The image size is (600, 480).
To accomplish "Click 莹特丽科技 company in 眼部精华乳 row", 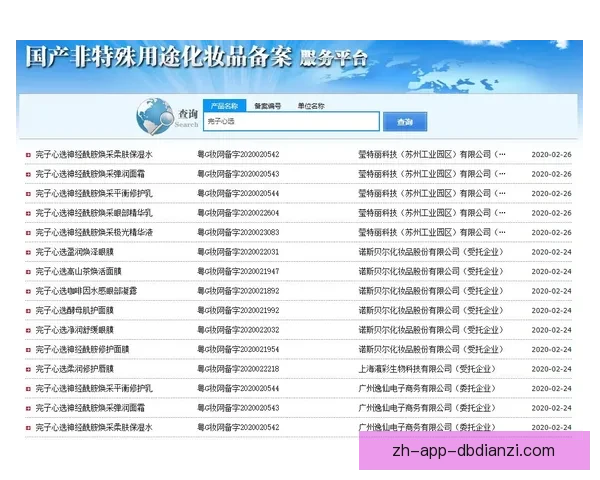I will click(x=432, y=213).
